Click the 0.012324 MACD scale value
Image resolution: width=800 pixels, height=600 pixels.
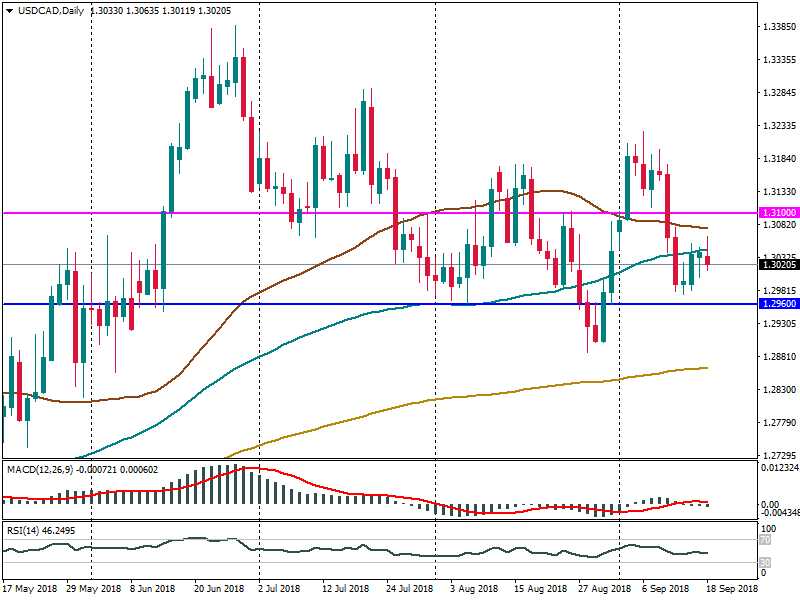pos(777,469)
